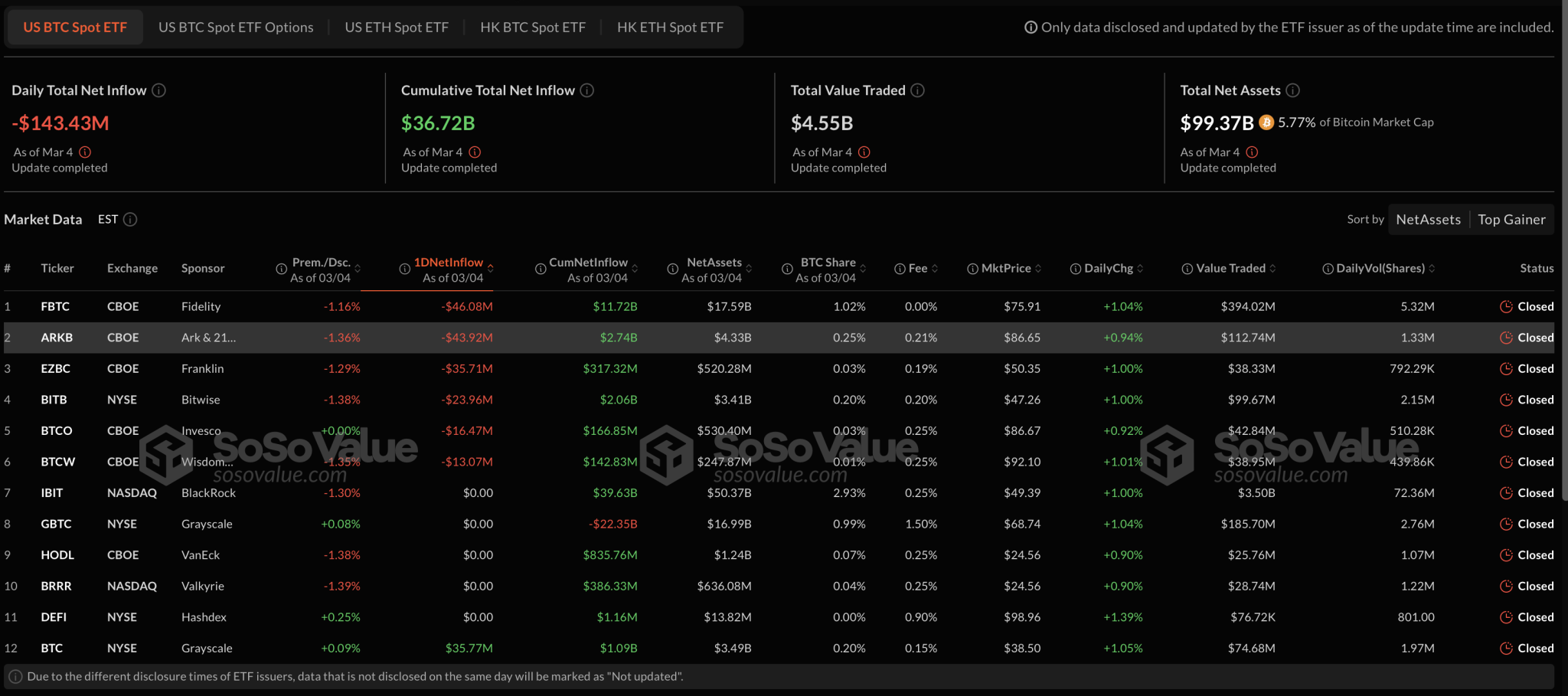The height and width of the screenshot is (696, 1568).
Task: Click red alert icon under Total Value Traded
Action: pos(864,152)
